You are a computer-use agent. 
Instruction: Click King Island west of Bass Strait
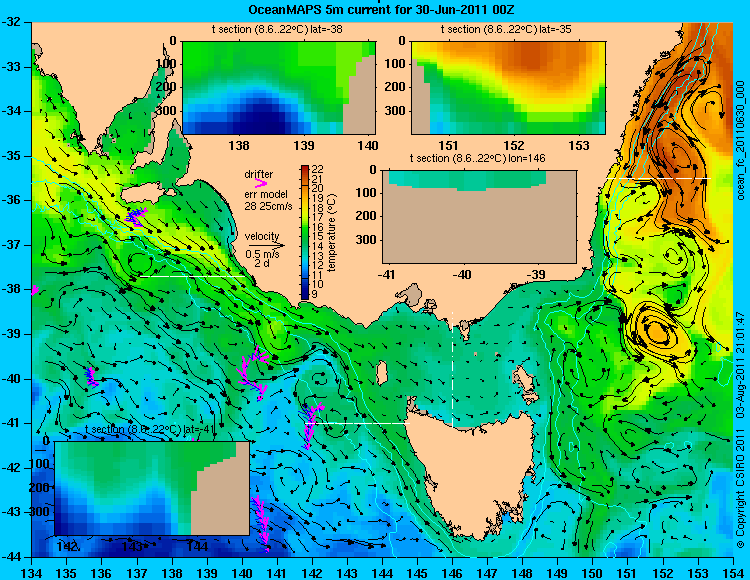[x=381, y=372]
